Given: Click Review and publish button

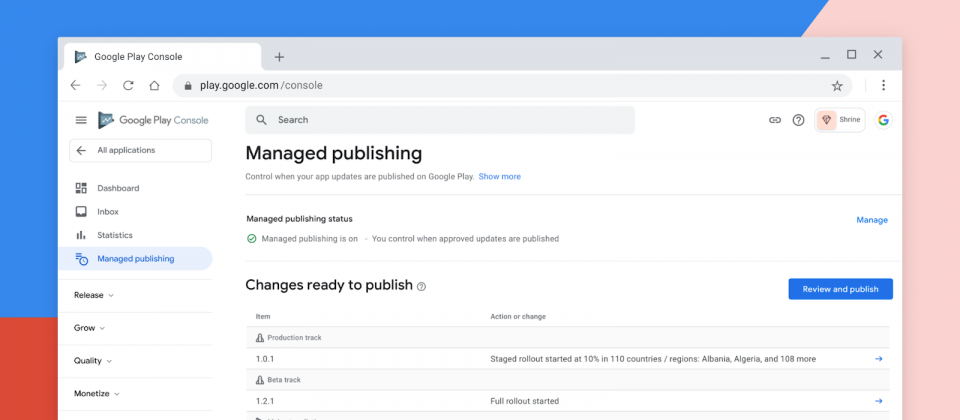Looking at the screenshot, I should pos(840,289).
